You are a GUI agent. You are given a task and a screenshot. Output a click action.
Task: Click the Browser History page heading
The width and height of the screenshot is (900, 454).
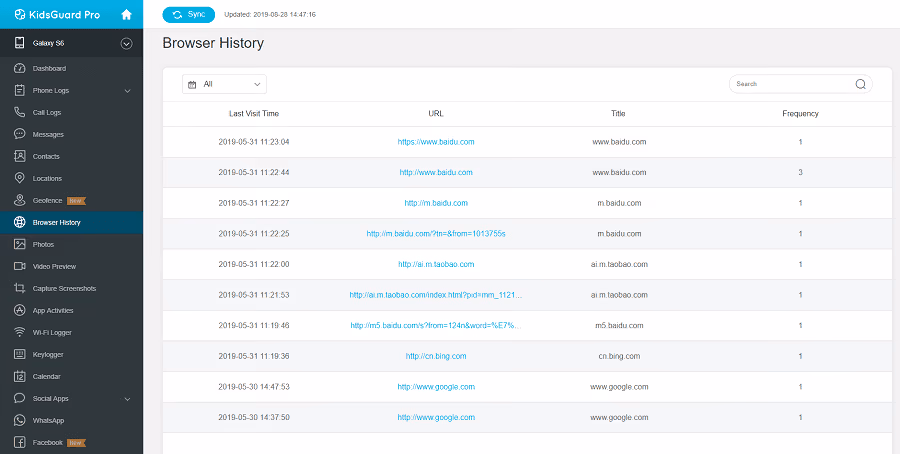point(213,43)
